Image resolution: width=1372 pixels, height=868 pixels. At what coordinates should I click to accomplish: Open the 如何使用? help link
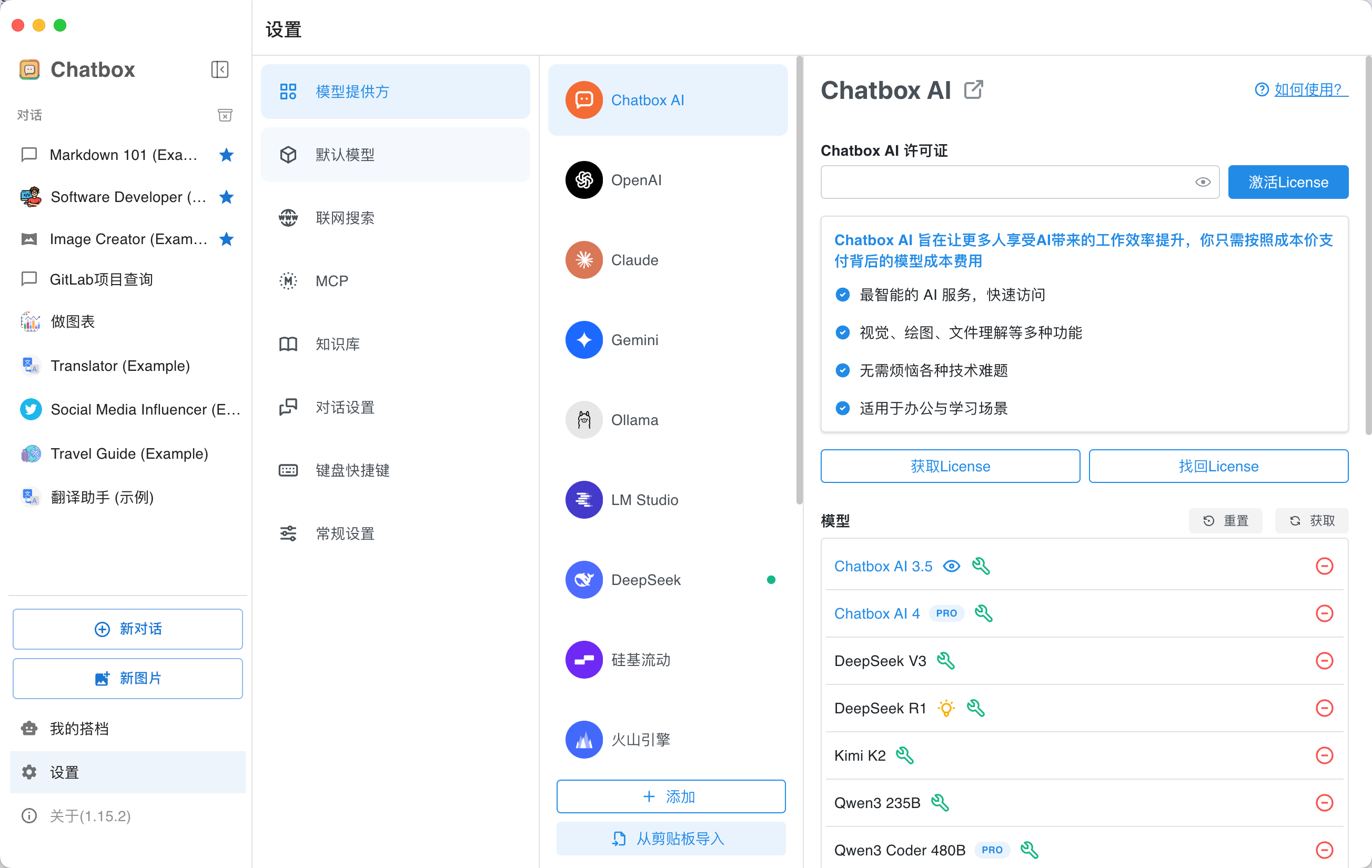pos(1301,89)
